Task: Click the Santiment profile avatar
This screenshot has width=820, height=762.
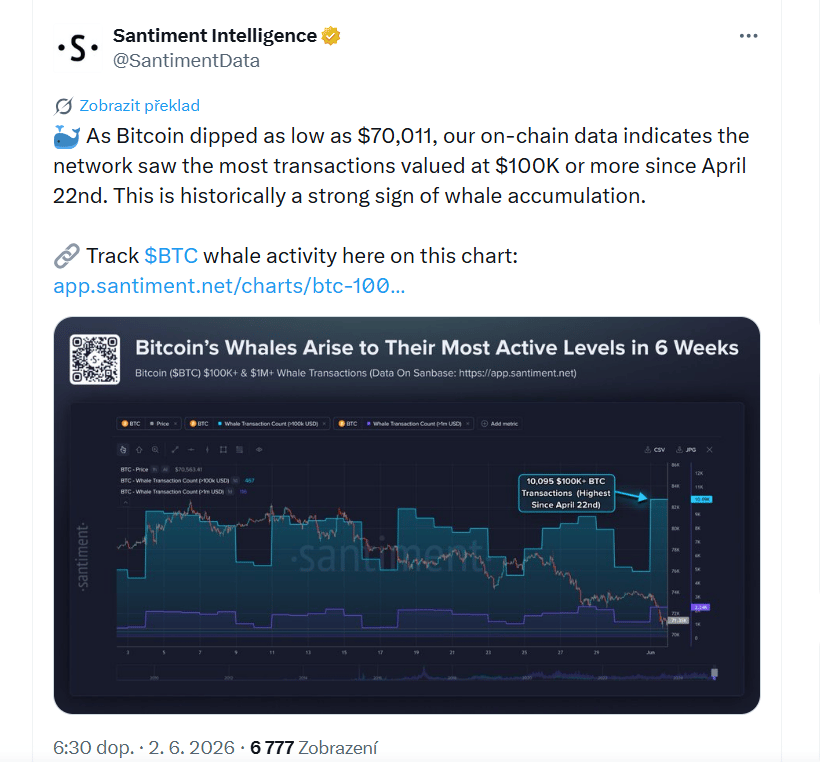Action: pos(78,48)
